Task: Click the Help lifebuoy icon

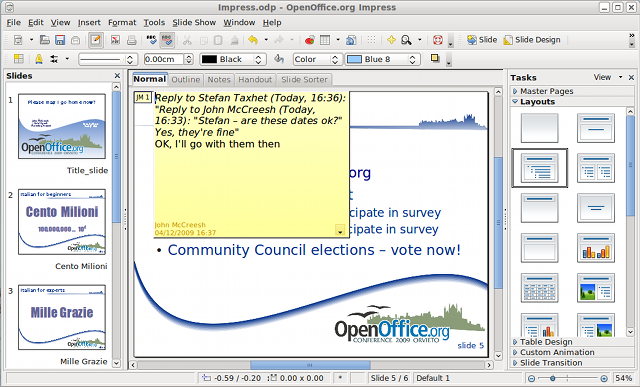Action: point(438,40)
